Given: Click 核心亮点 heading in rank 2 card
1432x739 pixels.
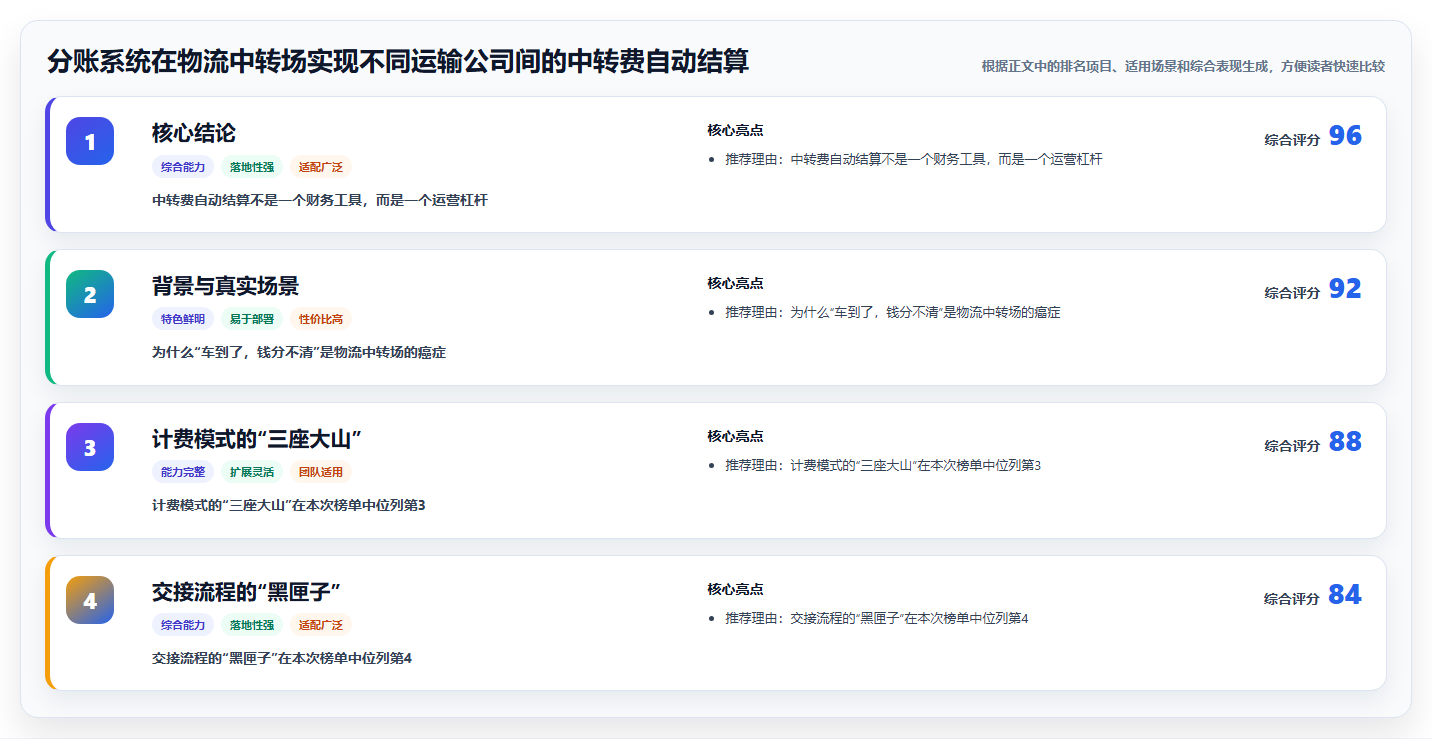Looking at the screenshot, I should [x=735, y=283].
